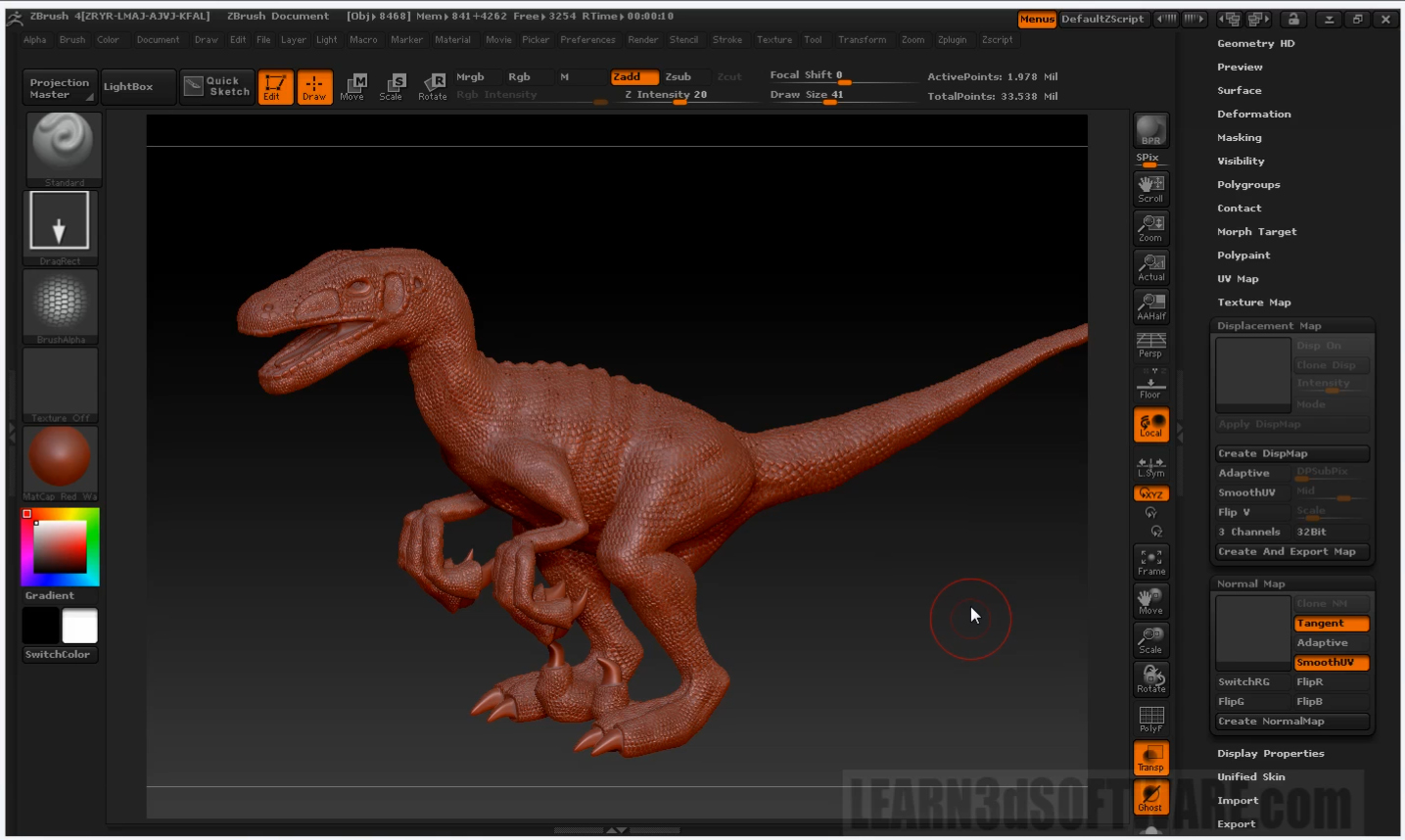
Task: Disable Tangent normal map option
Action: [x=1331, y=624]
